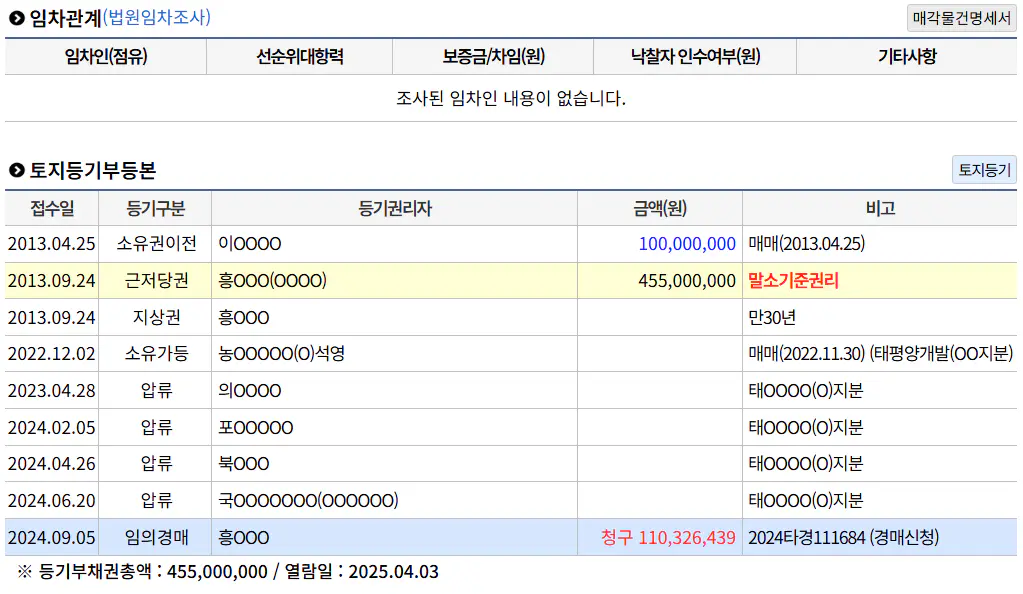The image size is (1023, 594).
Task: Select the 임의경매 row entry
Action: pos(156,538)
